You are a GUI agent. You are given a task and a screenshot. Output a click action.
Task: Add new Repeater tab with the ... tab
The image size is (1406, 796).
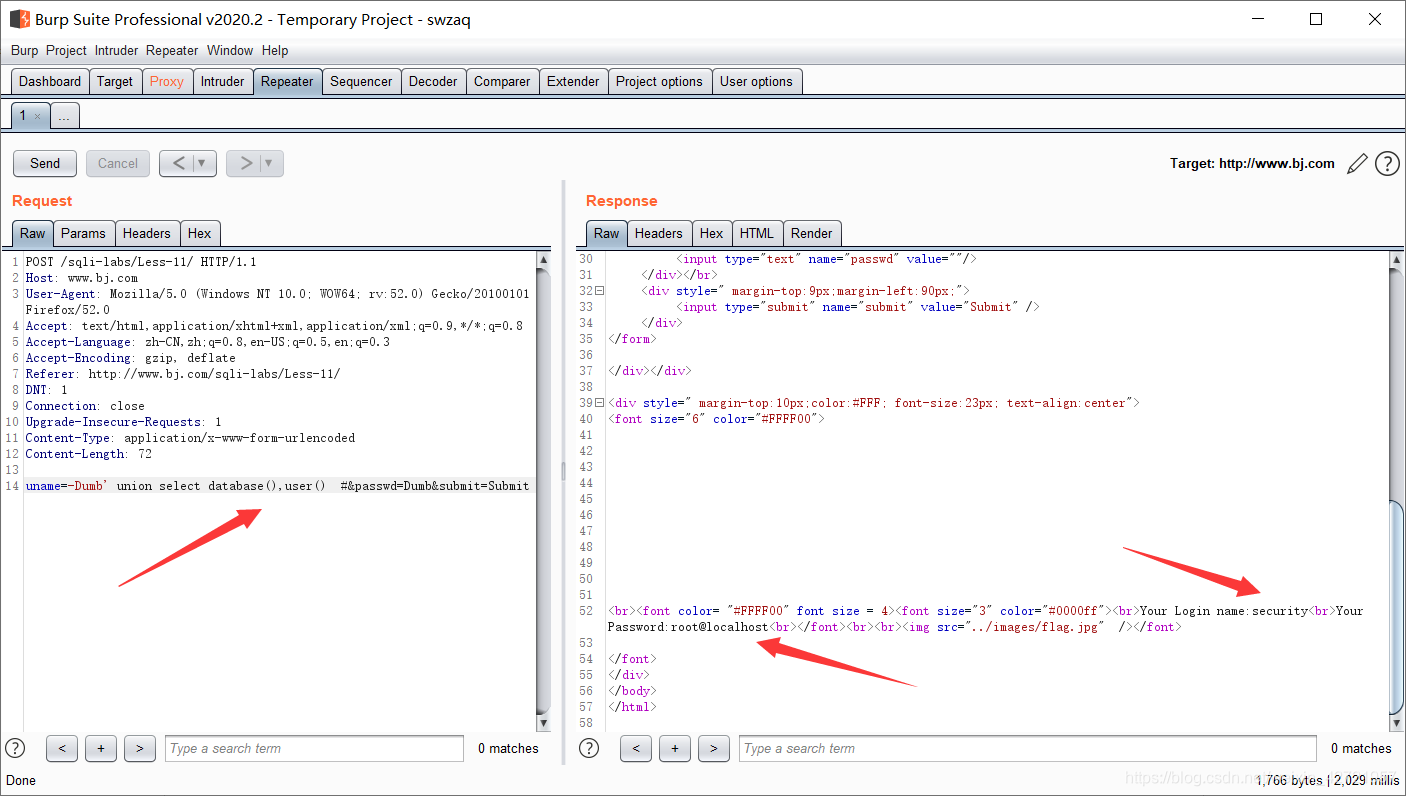[x=64, y=116]
